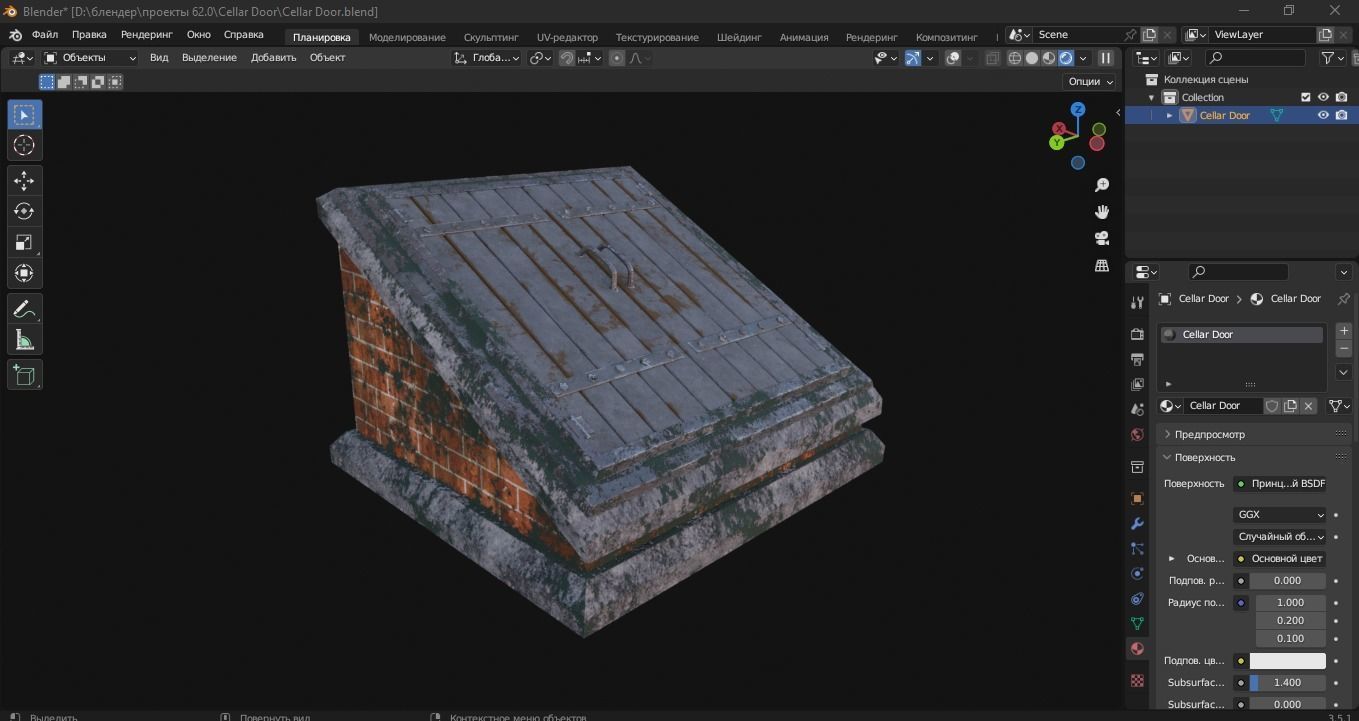Image resolution: width=1359 pixels, height=721 pixels.
Task: Open the Output properties tab
Action: [1137, 359]
